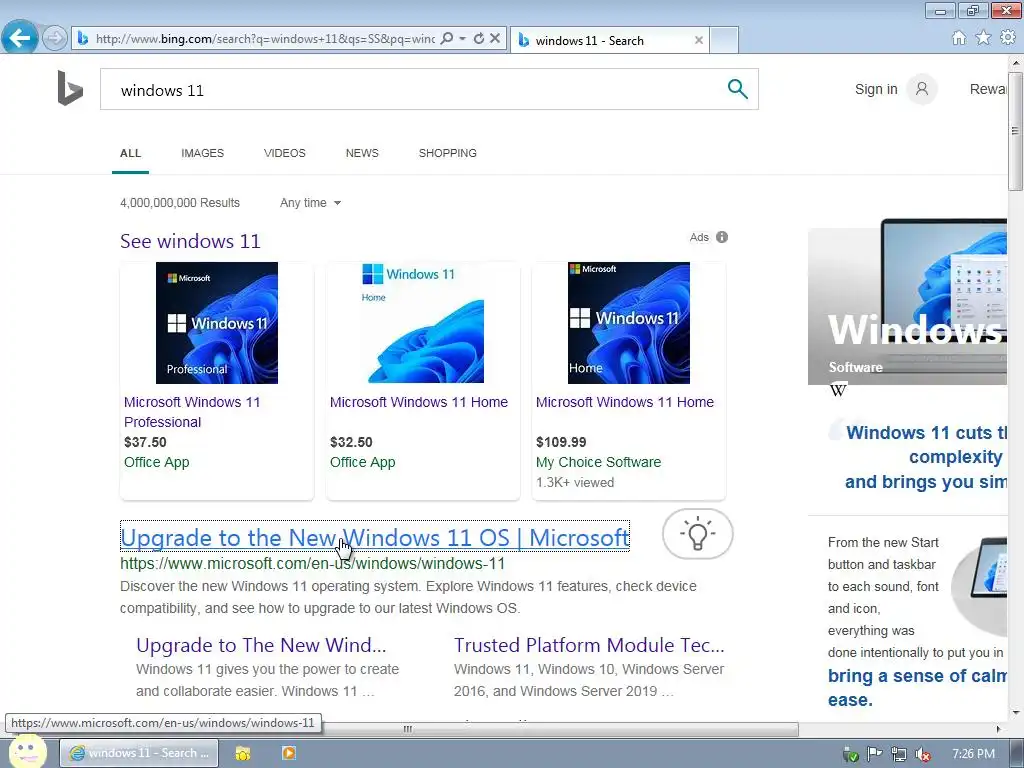
Task: Click the Sign in link
Action: [x=876, y=89]
